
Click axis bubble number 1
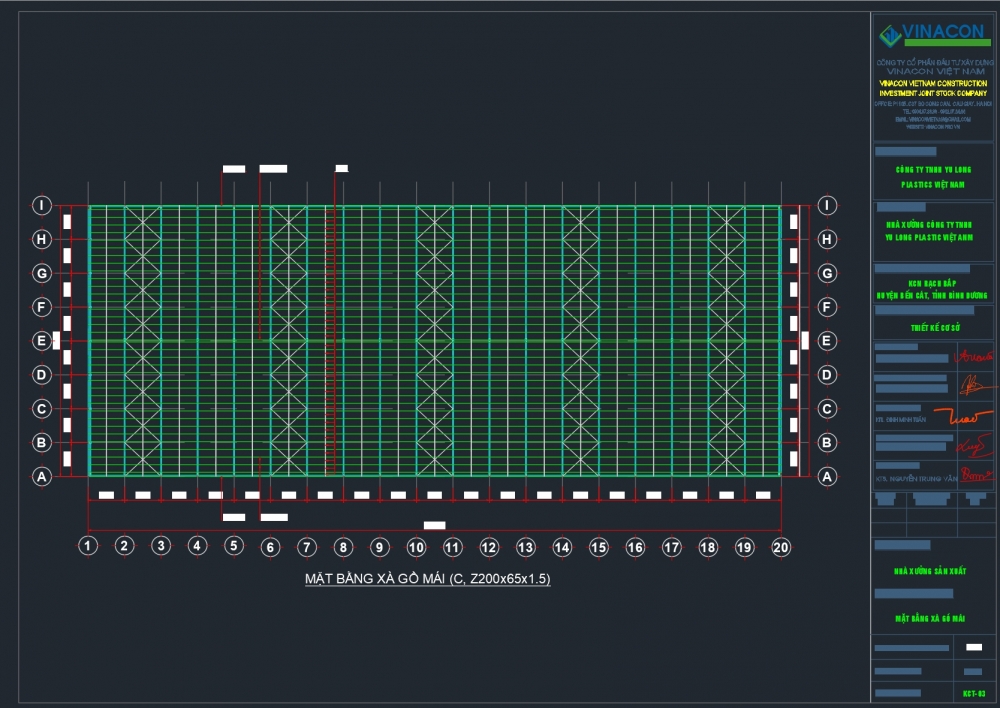pos(88,546)
